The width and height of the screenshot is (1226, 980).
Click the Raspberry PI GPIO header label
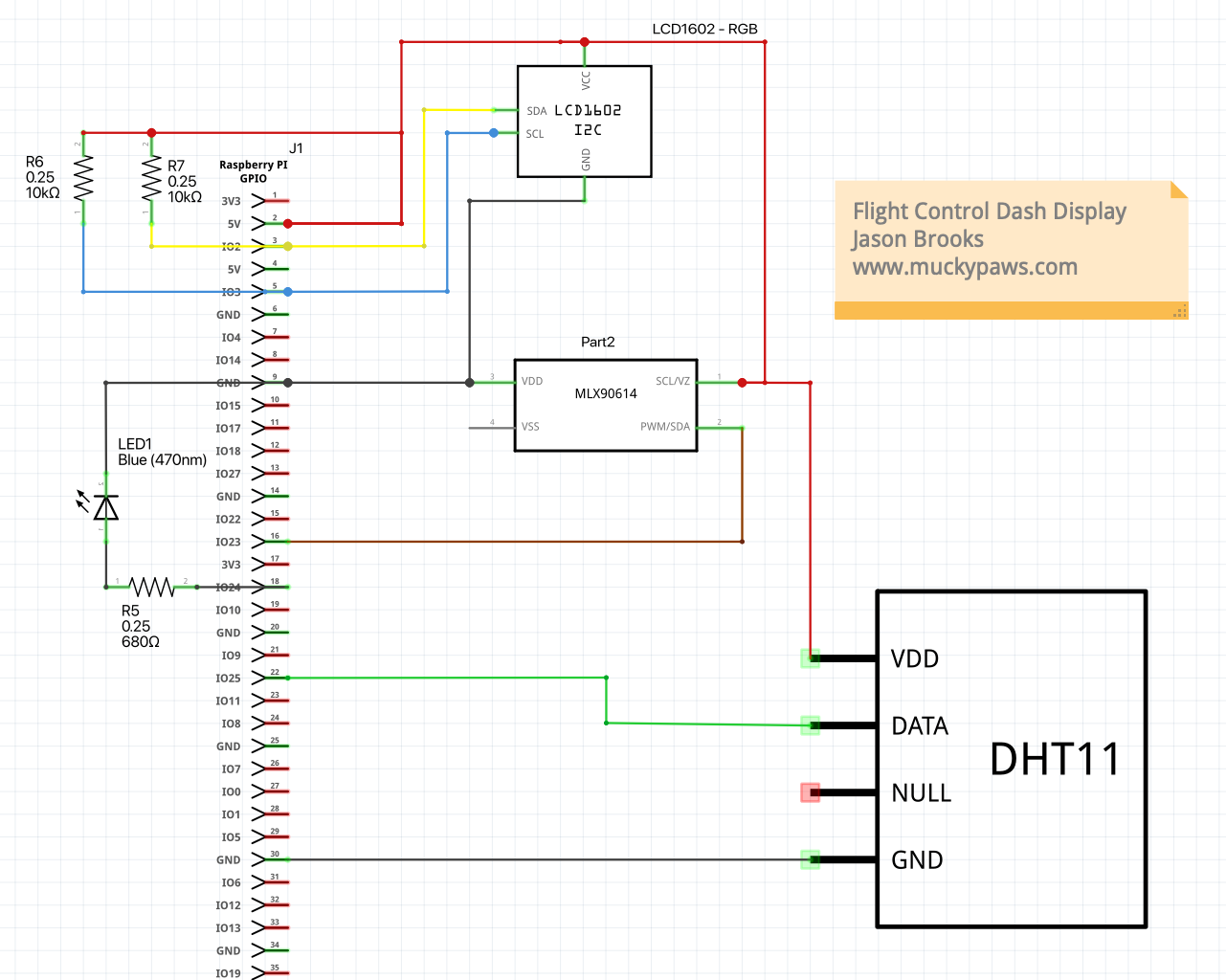[x=253, y=171]
